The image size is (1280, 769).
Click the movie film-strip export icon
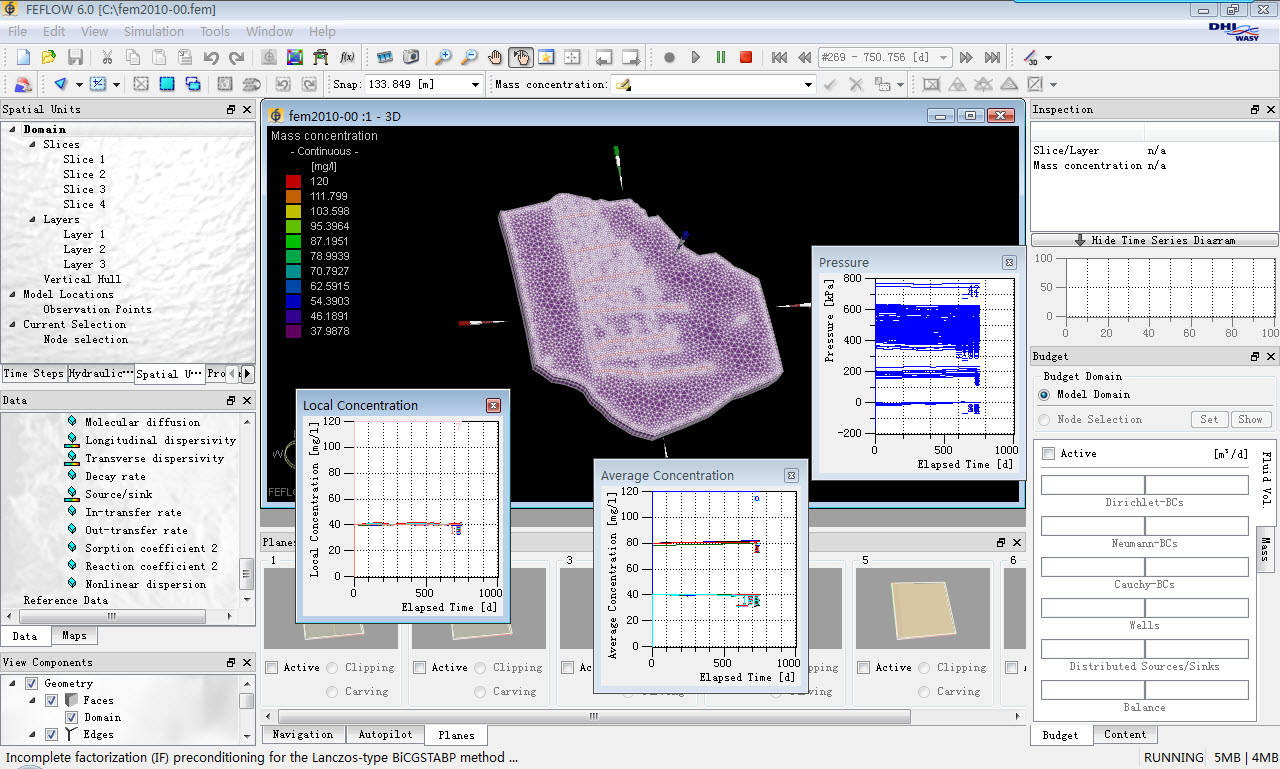click(385, 58)
